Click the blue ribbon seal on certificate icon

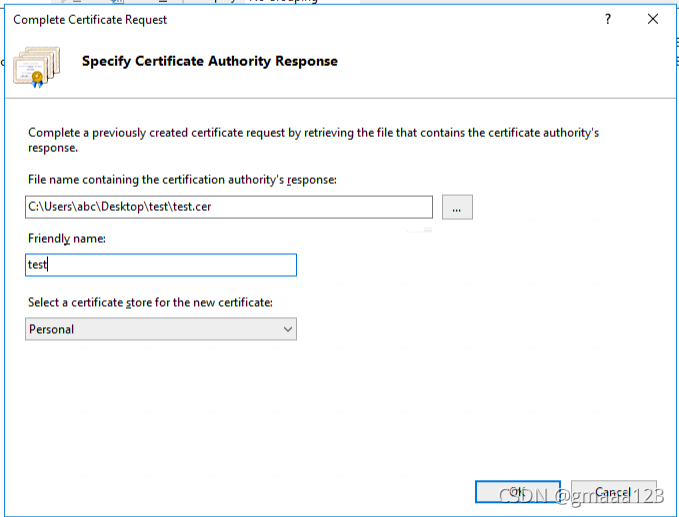click(x=37, y=79)
